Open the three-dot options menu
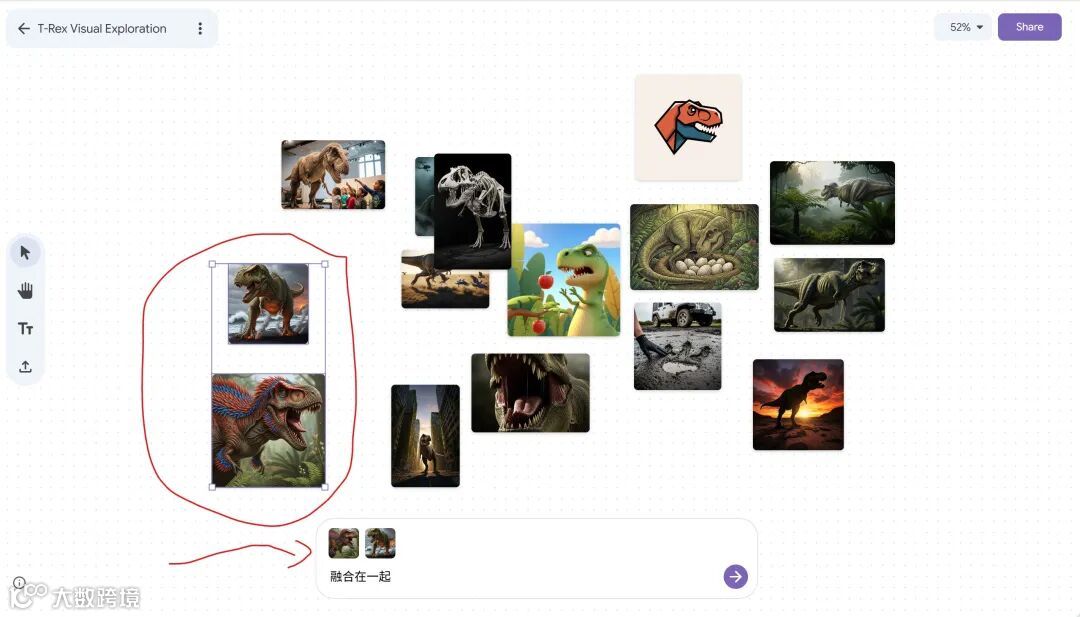This screenshot has width=1080, height=617. coord(200,28)
